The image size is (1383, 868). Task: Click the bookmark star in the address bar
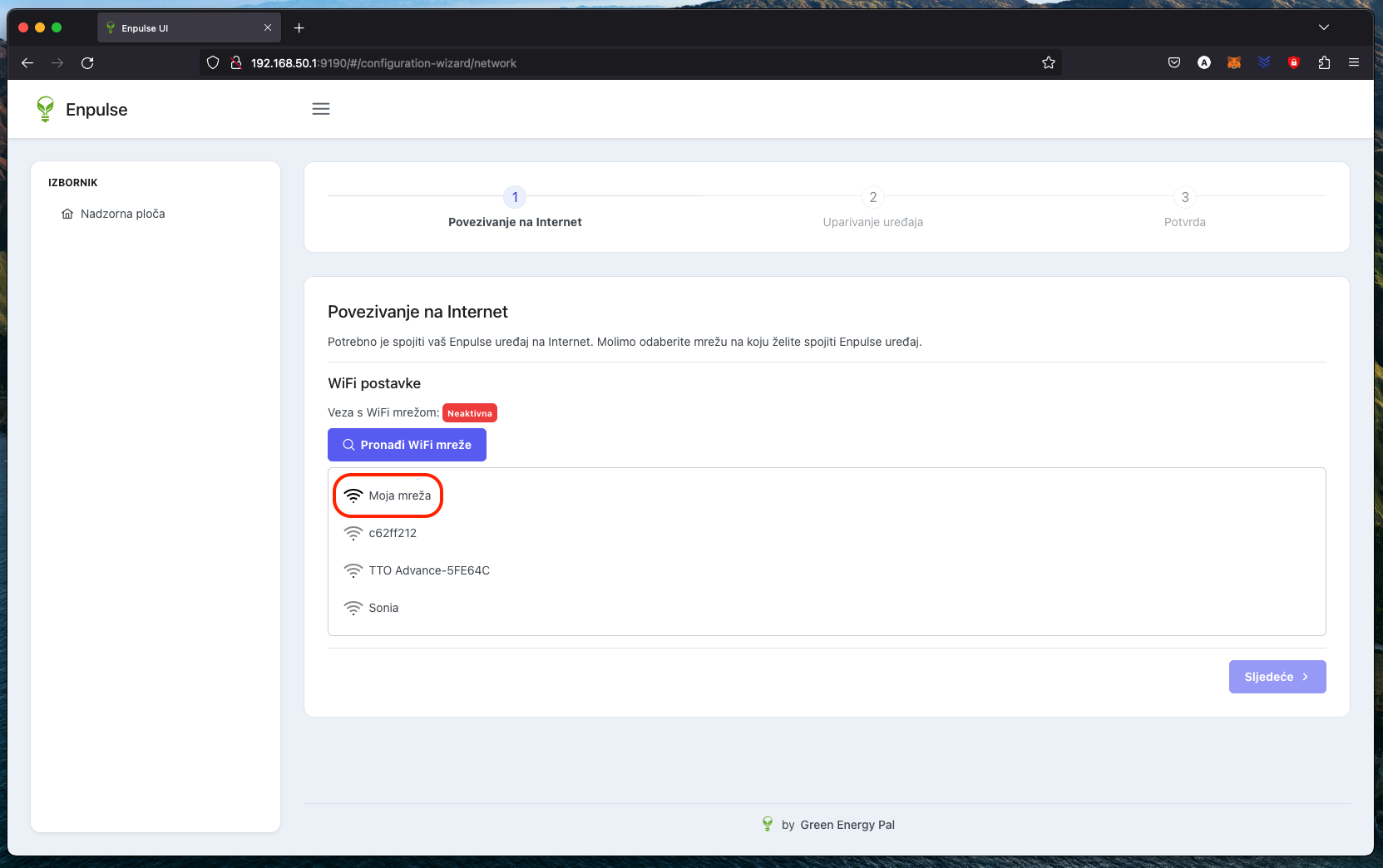click(x=1048, y=62)
